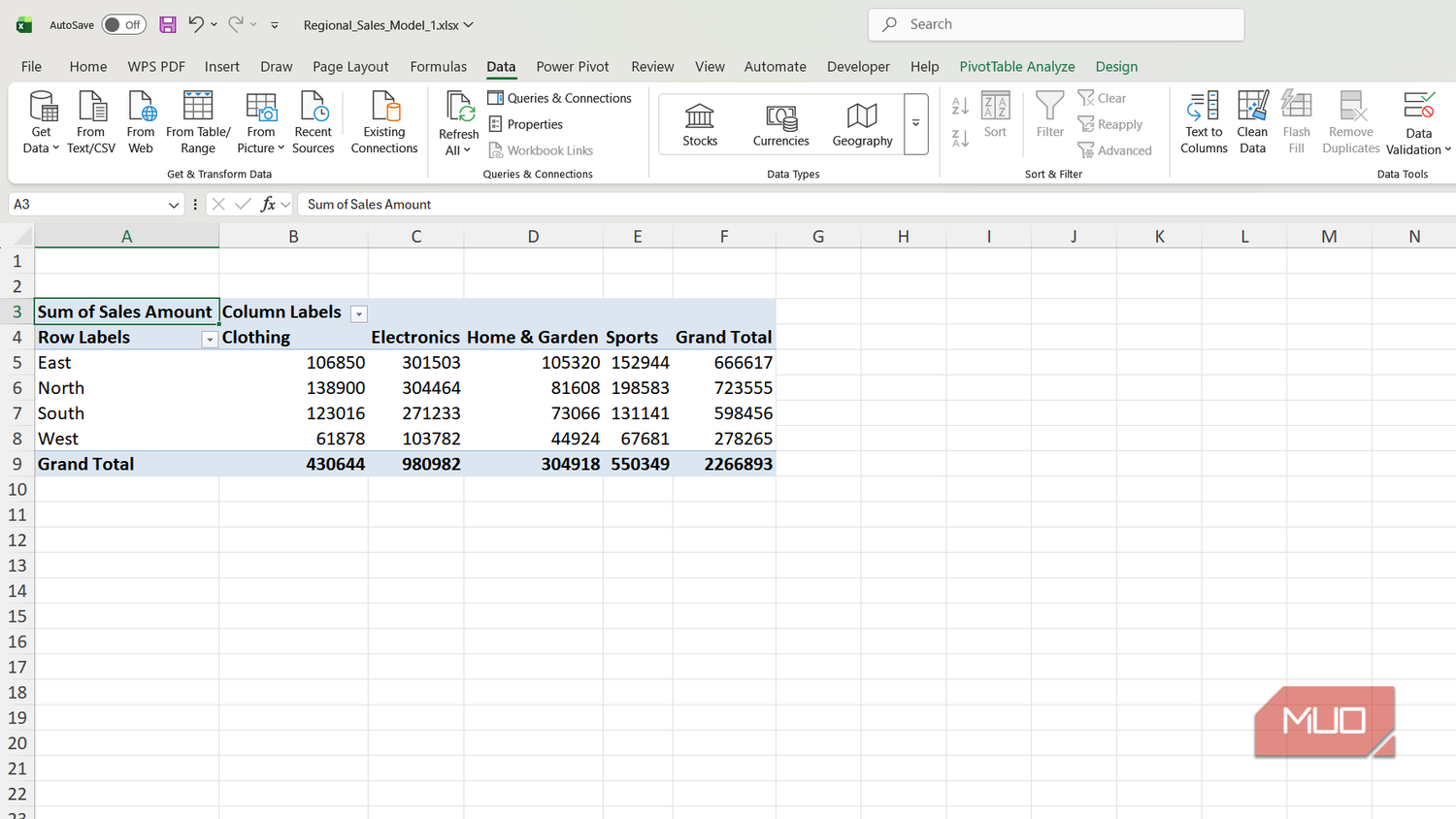Sort A to Z ascending

tap(960, 106)
